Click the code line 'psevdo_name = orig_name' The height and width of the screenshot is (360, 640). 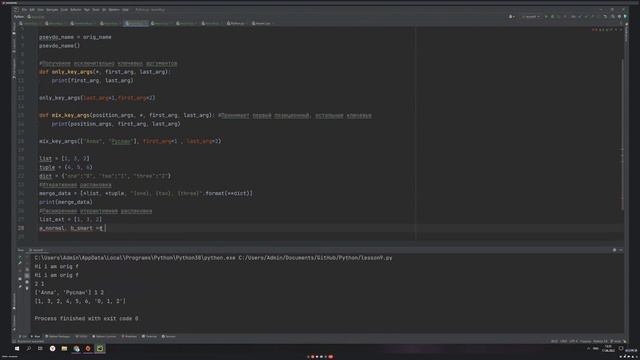point(75,37)
